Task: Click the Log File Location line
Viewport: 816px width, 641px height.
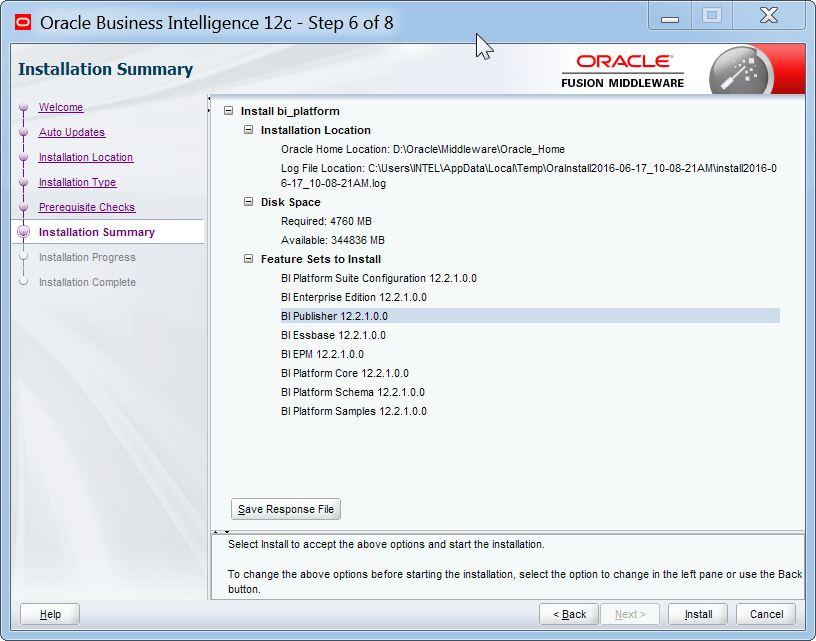Action: (x=529, y=175)
